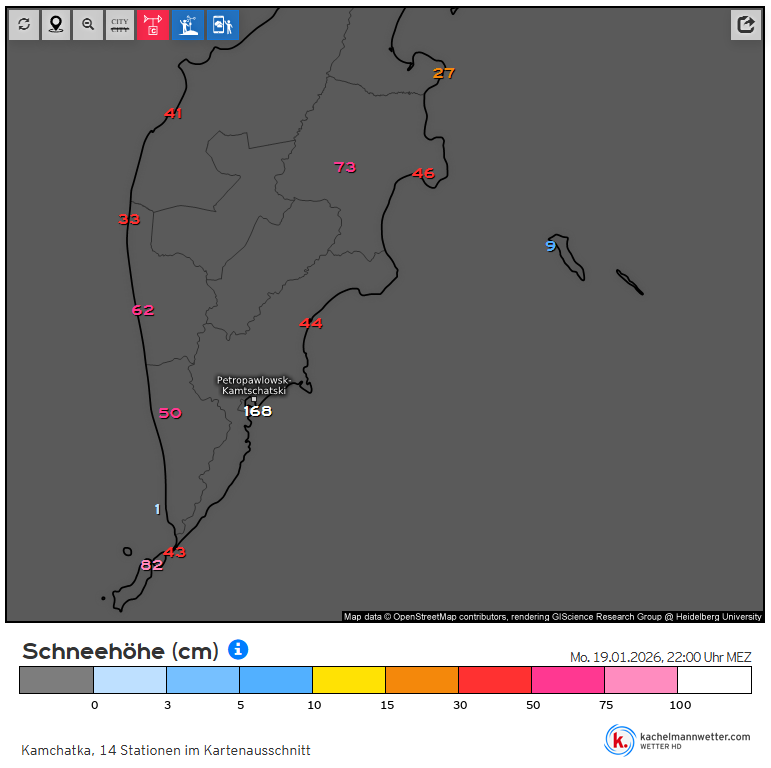Toggle city labels with CITY button
The image size is (771, 768).
pyautogui.click(x=120, y=24)
